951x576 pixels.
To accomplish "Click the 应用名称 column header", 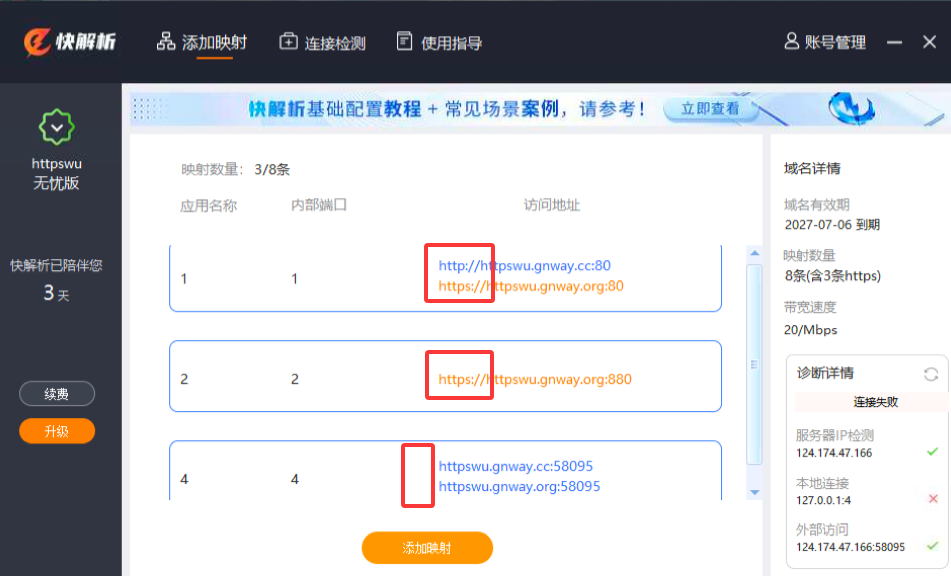I will (208, 206).
